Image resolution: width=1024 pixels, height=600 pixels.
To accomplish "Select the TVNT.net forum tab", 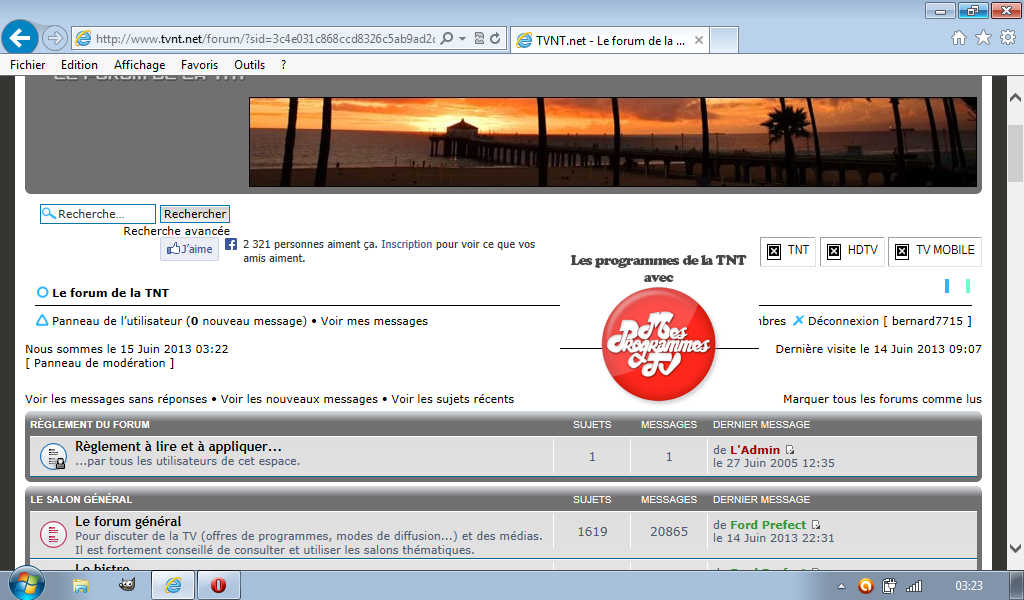I will [x=609, y=40].
